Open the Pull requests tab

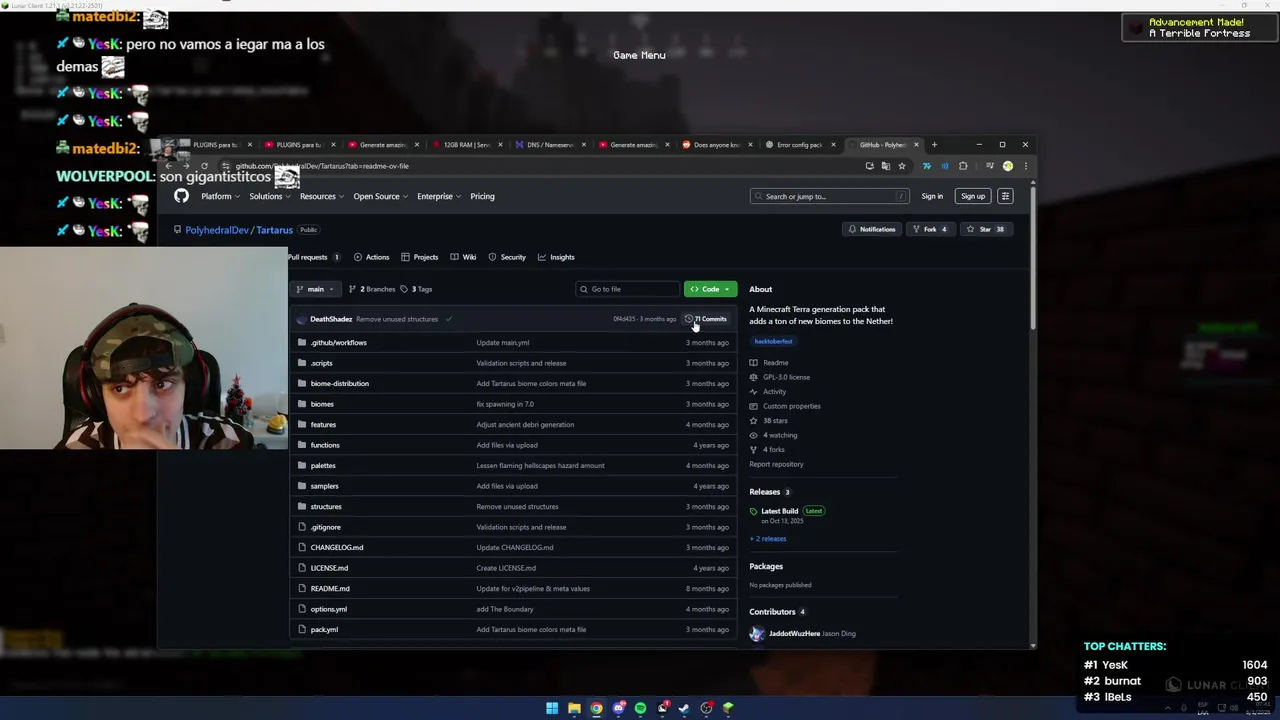pos(314,257)
